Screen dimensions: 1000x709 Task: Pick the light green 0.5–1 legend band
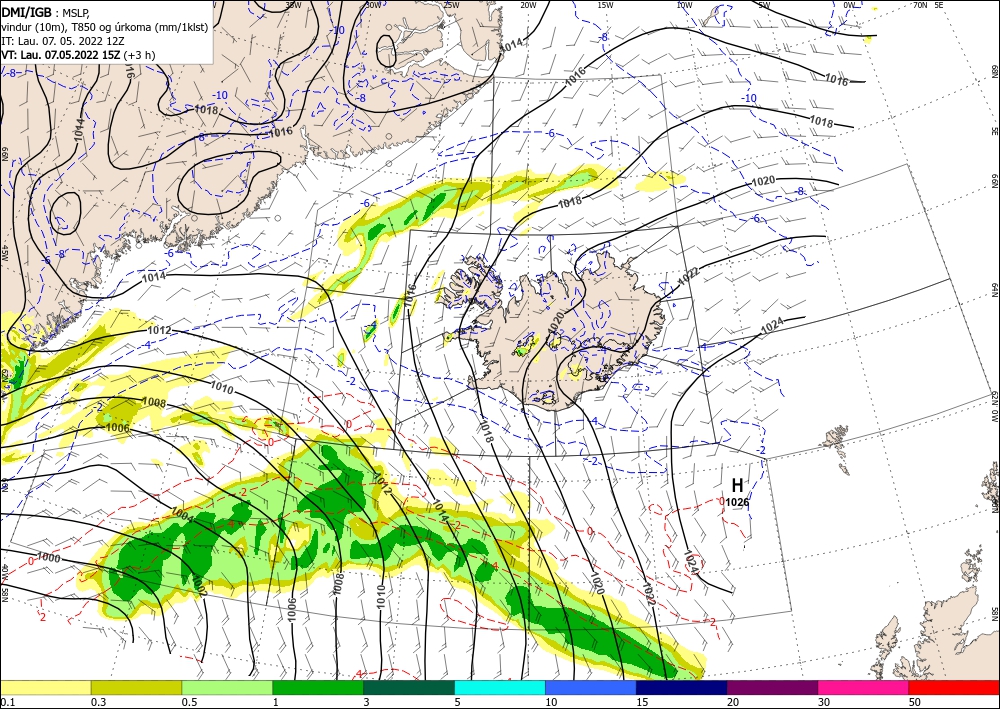tap(227, 687)
